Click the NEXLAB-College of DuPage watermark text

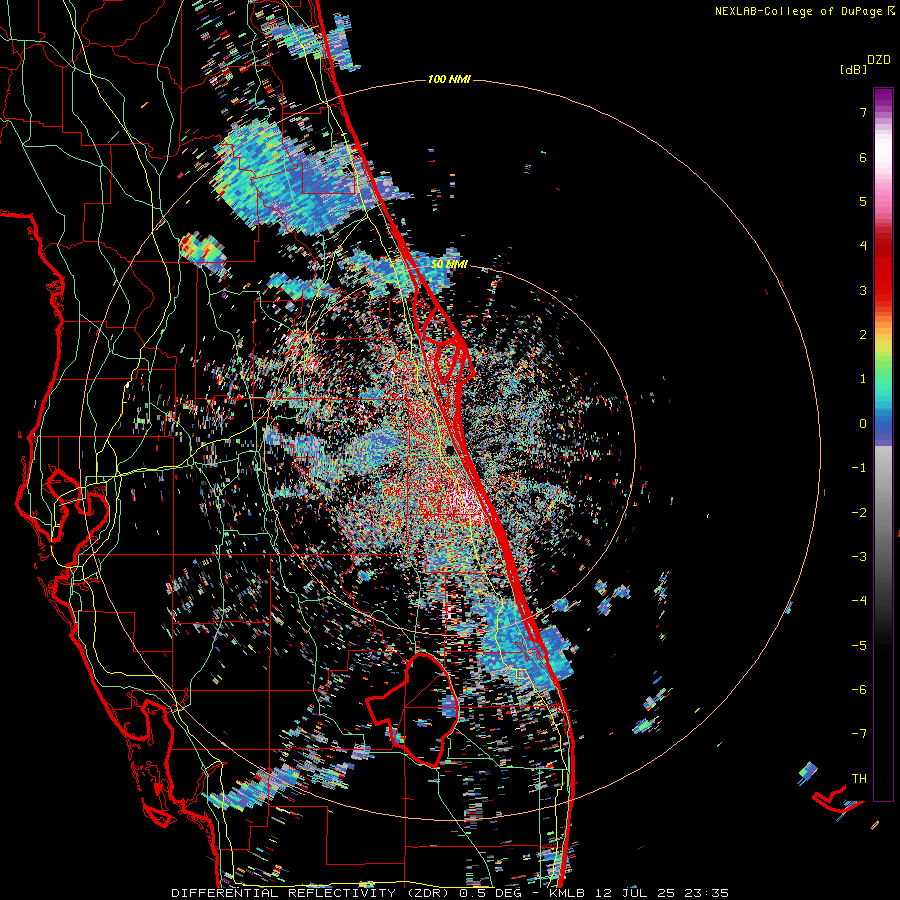804,11
